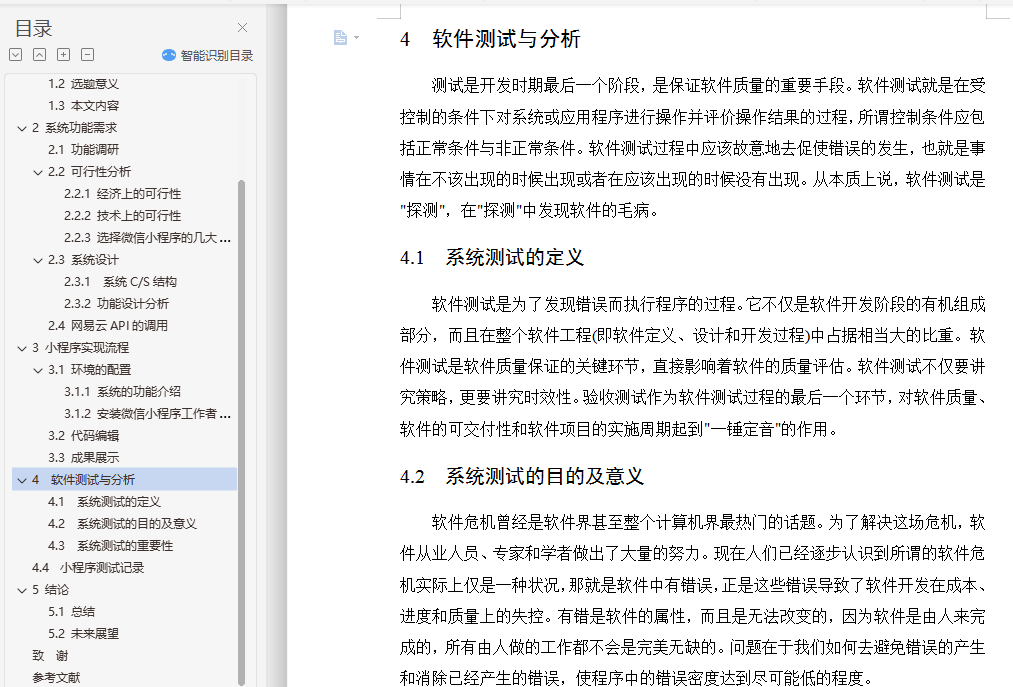Select outline heading 2 系统功能需求
Screen dimensions: 1013x687
tap(74, 128)
